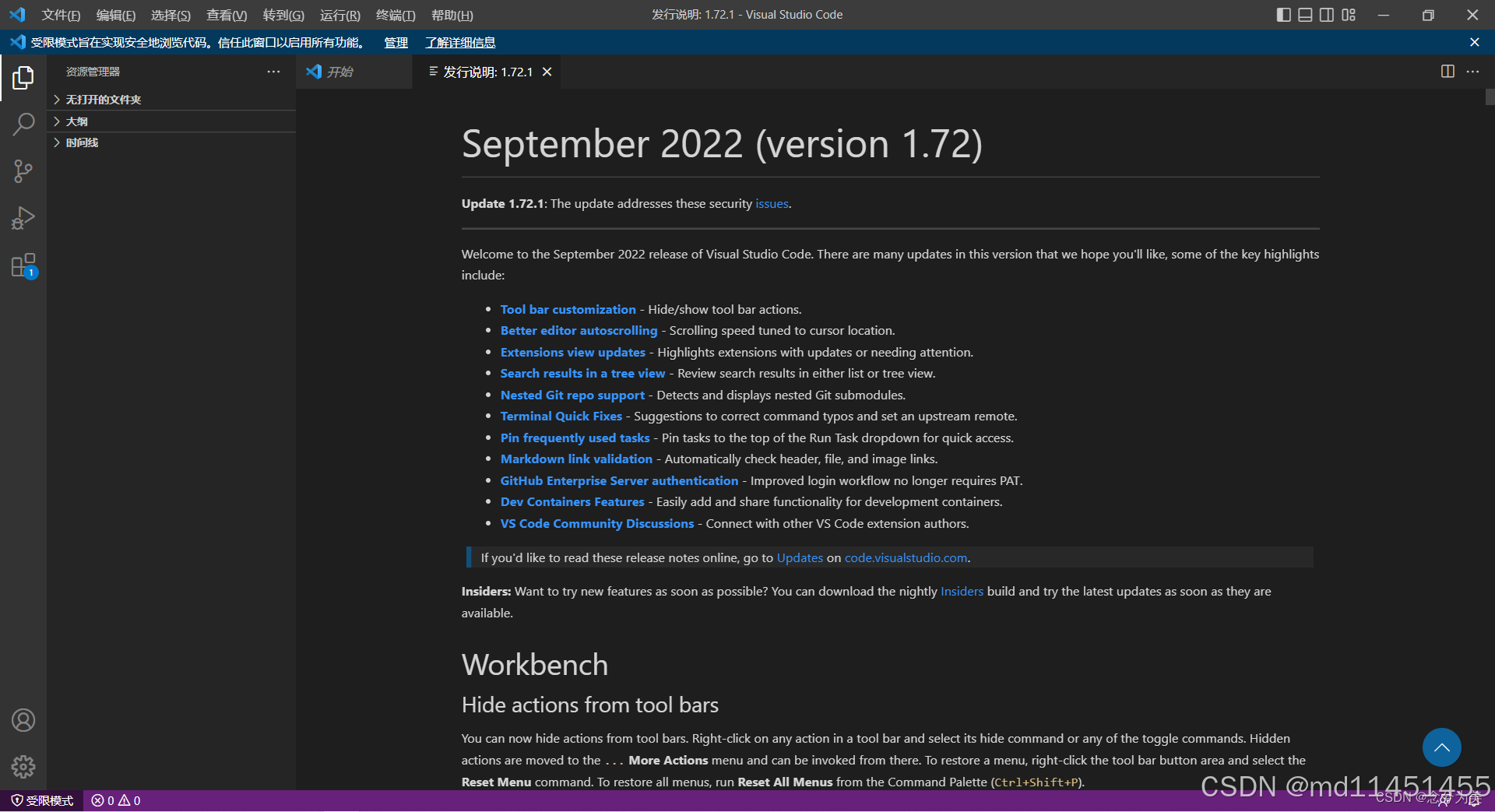Image resolution: width=1495 pixels, height=812 pixels.
Task: Open the Explorer view in activity bar
Action: 23,78
